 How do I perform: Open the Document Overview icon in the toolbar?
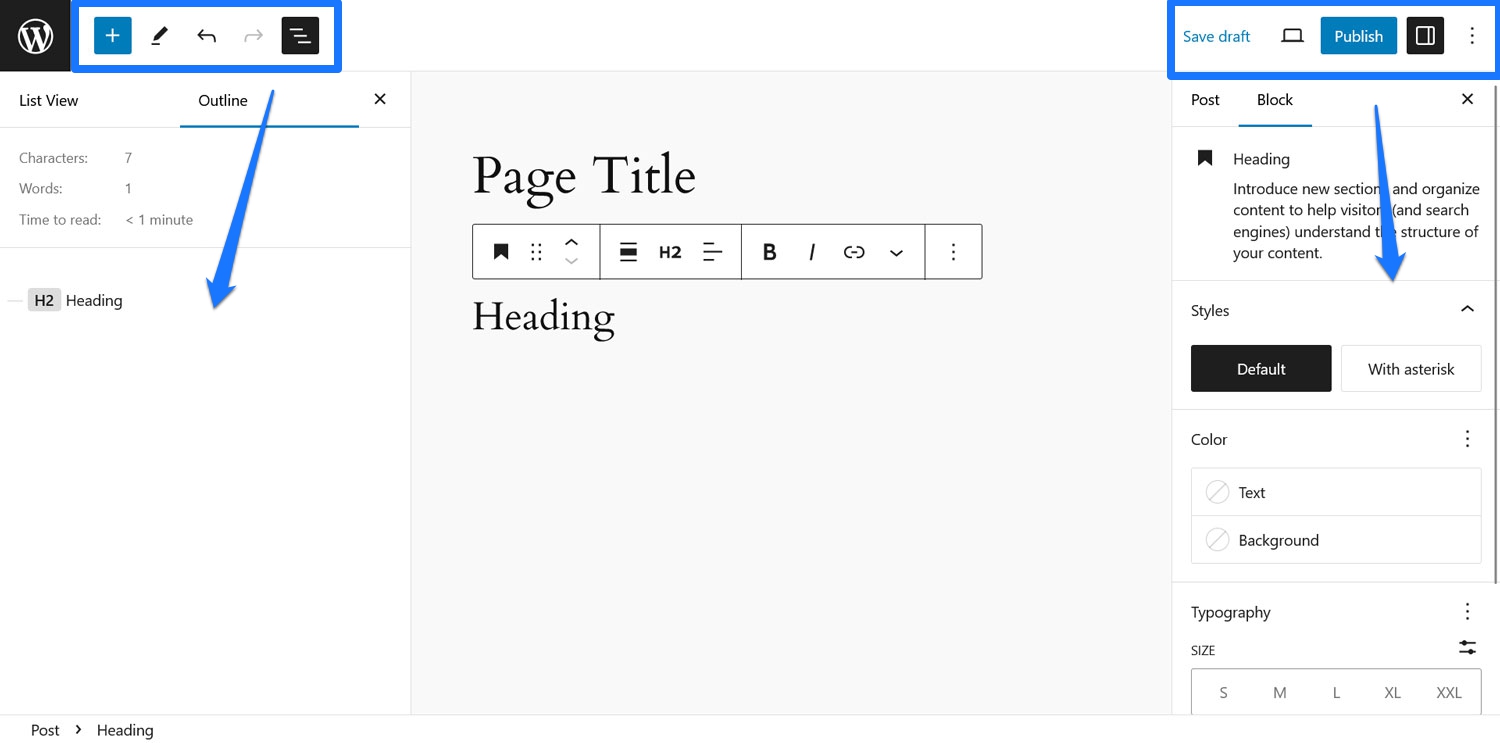point(300,35)
